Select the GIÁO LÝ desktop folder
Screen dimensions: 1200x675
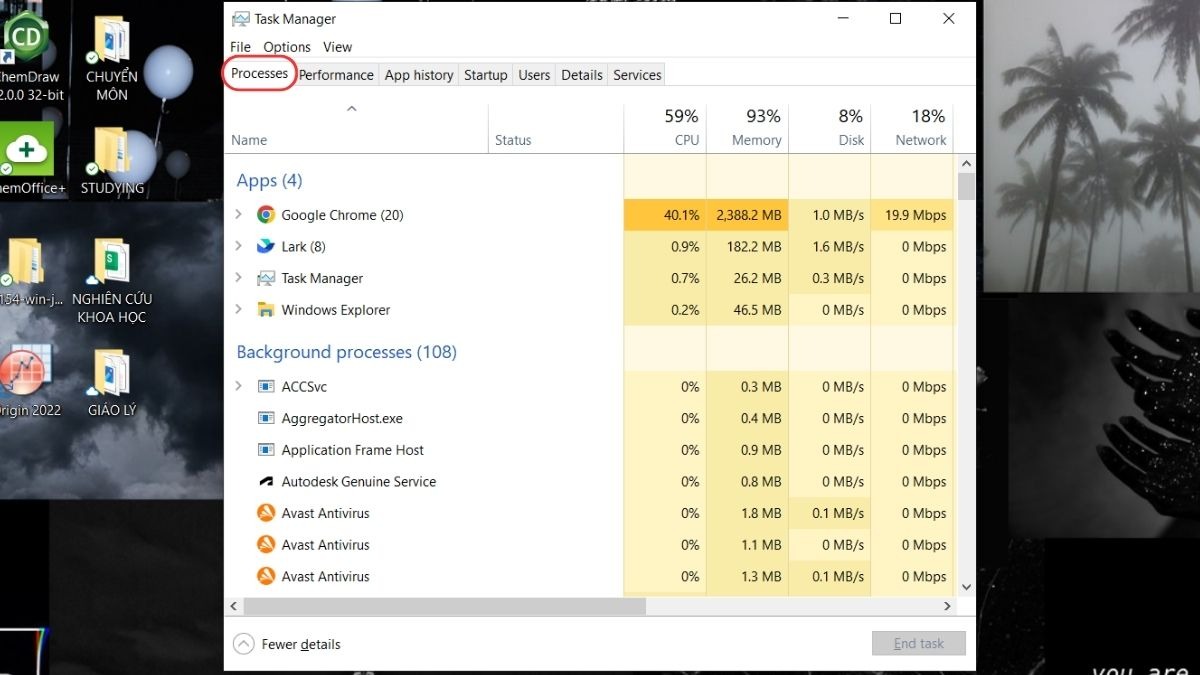click(112, 382)
